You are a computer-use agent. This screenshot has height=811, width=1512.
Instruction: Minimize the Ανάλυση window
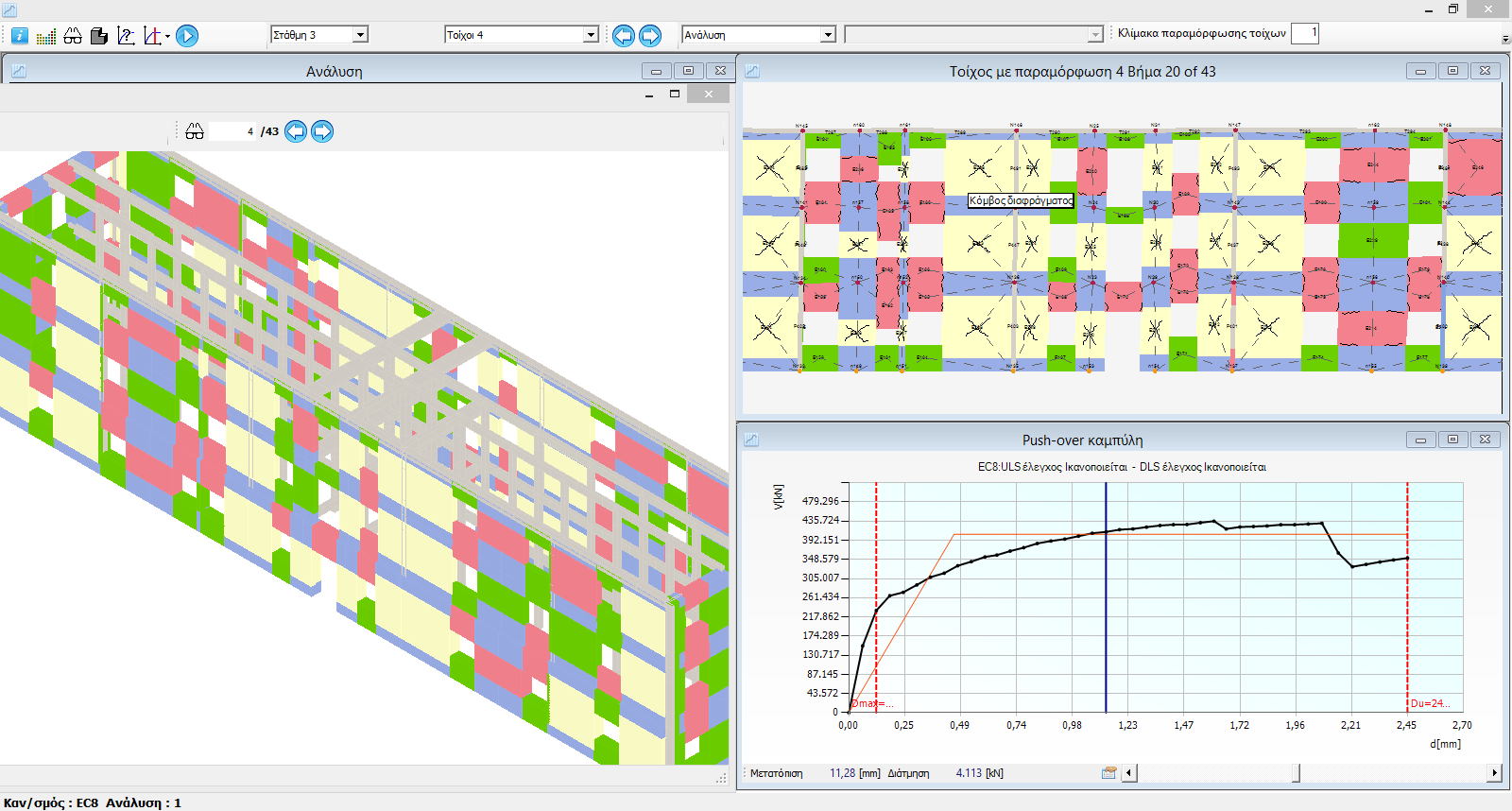coord(657,71)
